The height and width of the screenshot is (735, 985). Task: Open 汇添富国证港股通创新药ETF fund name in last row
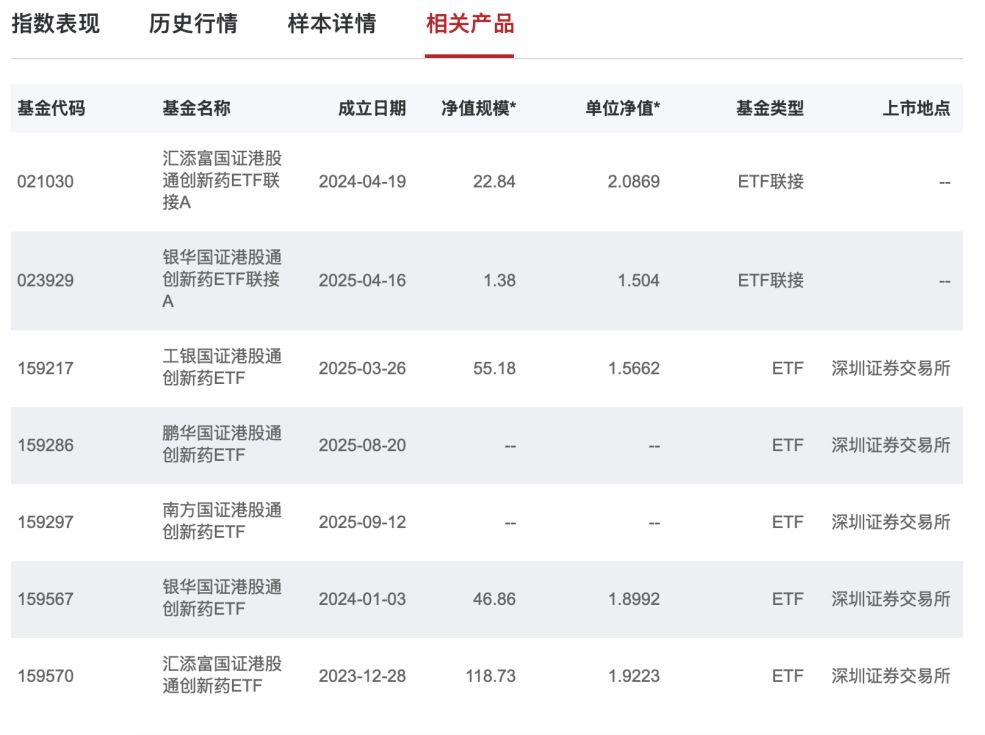pyautogui.click(x=222, y=675)
